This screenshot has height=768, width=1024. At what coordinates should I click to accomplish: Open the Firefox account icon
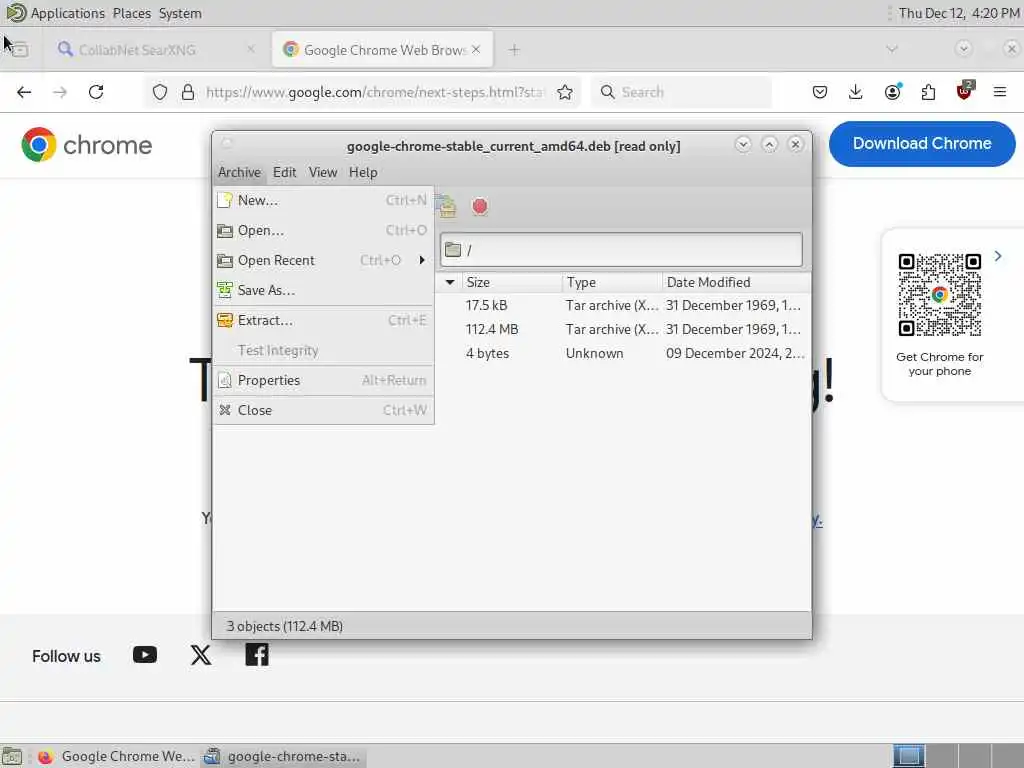pyautogui.click(x=892, y=92)
